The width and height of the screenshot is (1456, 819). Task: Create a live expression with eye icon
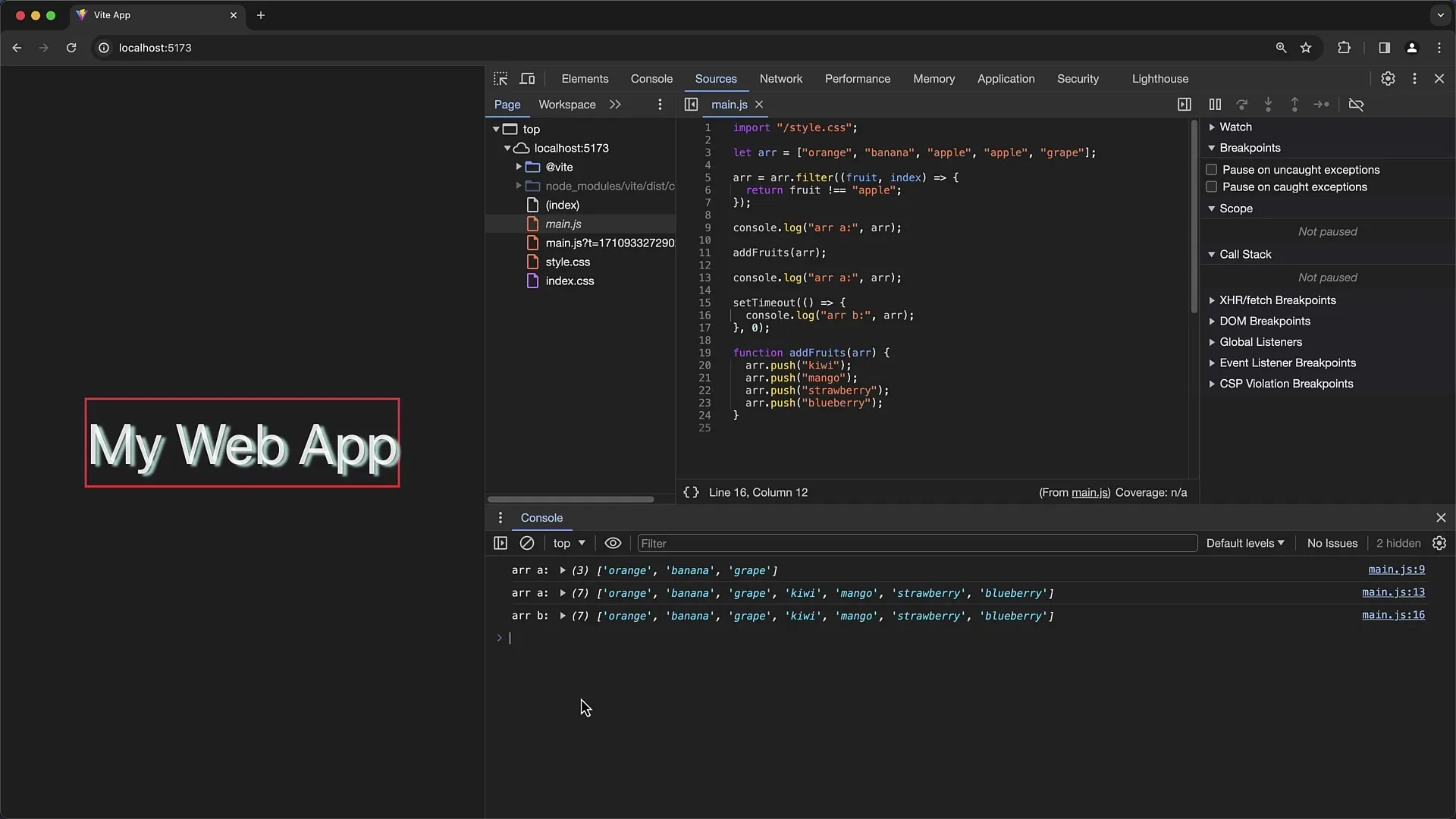[613, 543]
